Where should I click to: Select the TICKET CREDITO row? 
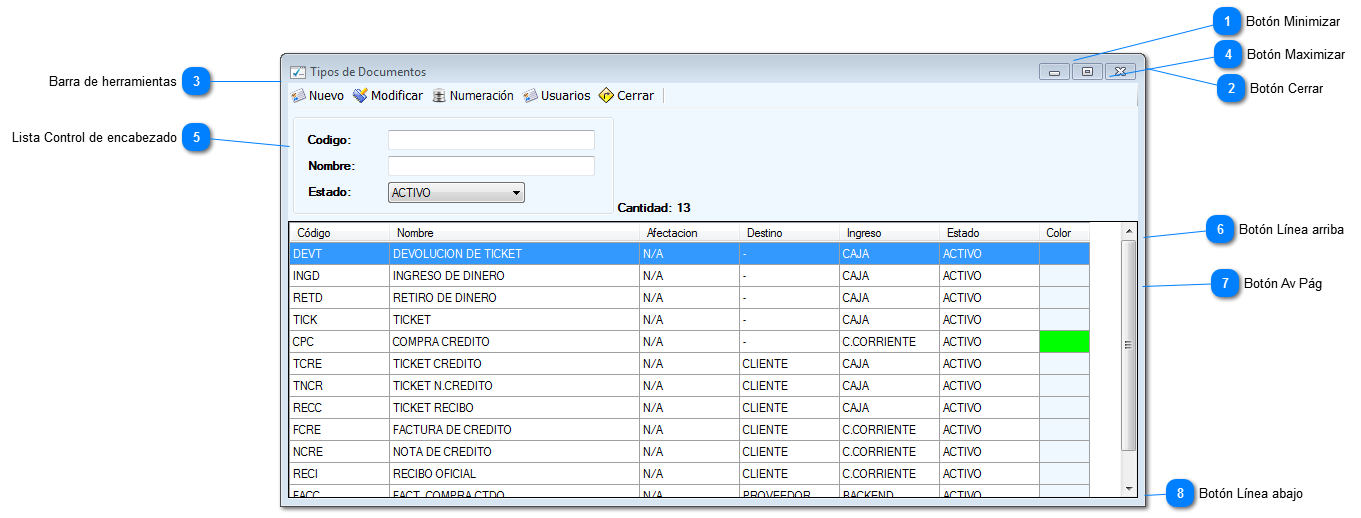tap(689, 364)
